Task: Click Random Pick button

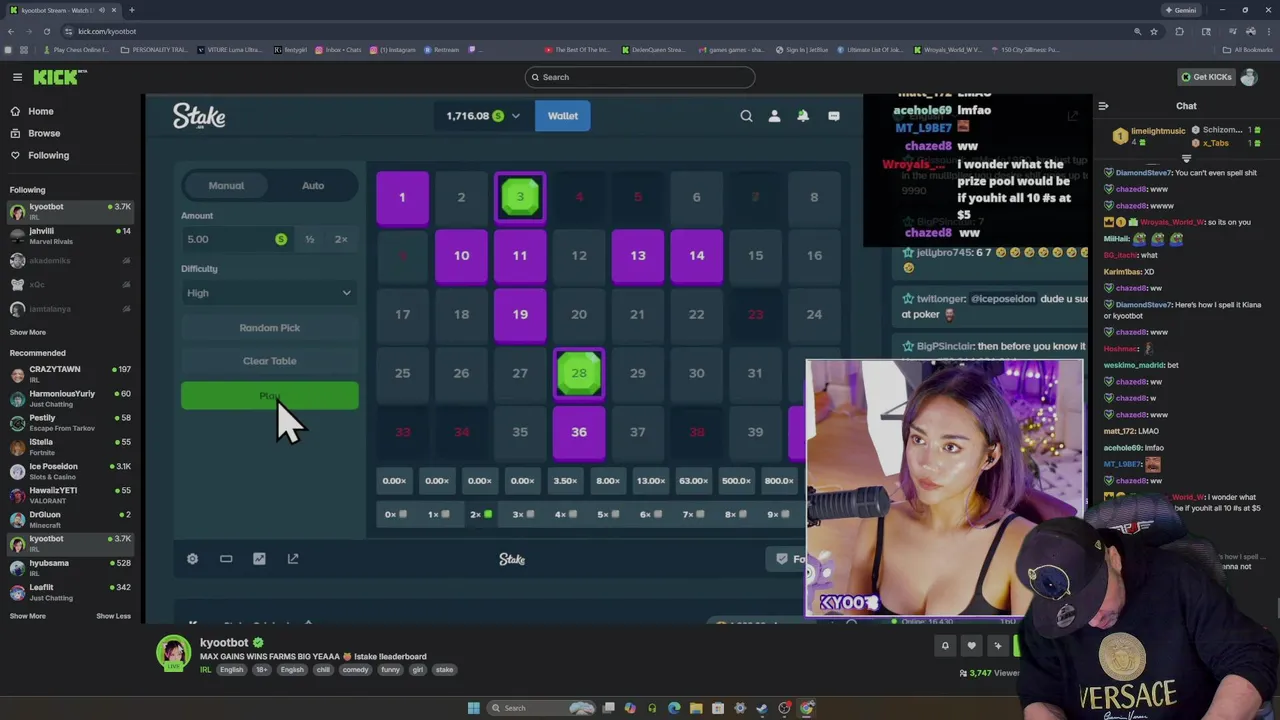Action: [269, 328]
